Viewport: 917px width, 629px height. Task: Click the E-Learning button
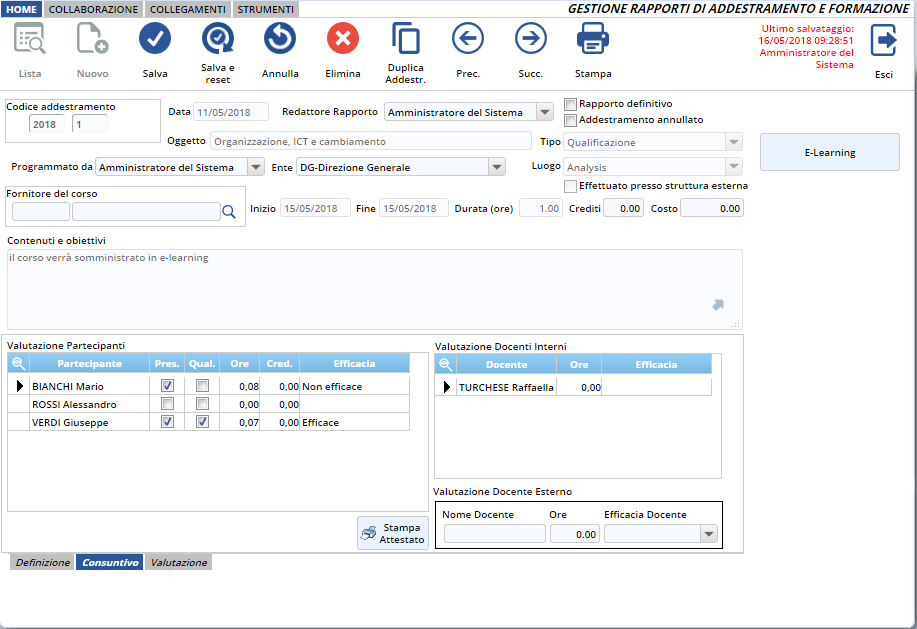tap(829, 153)
